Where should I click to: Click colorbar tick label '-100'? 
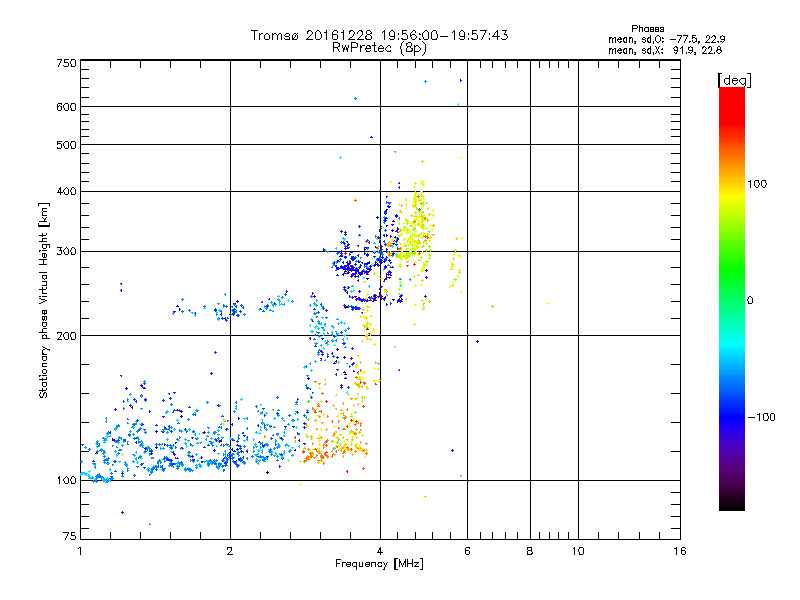pos(761,417)
